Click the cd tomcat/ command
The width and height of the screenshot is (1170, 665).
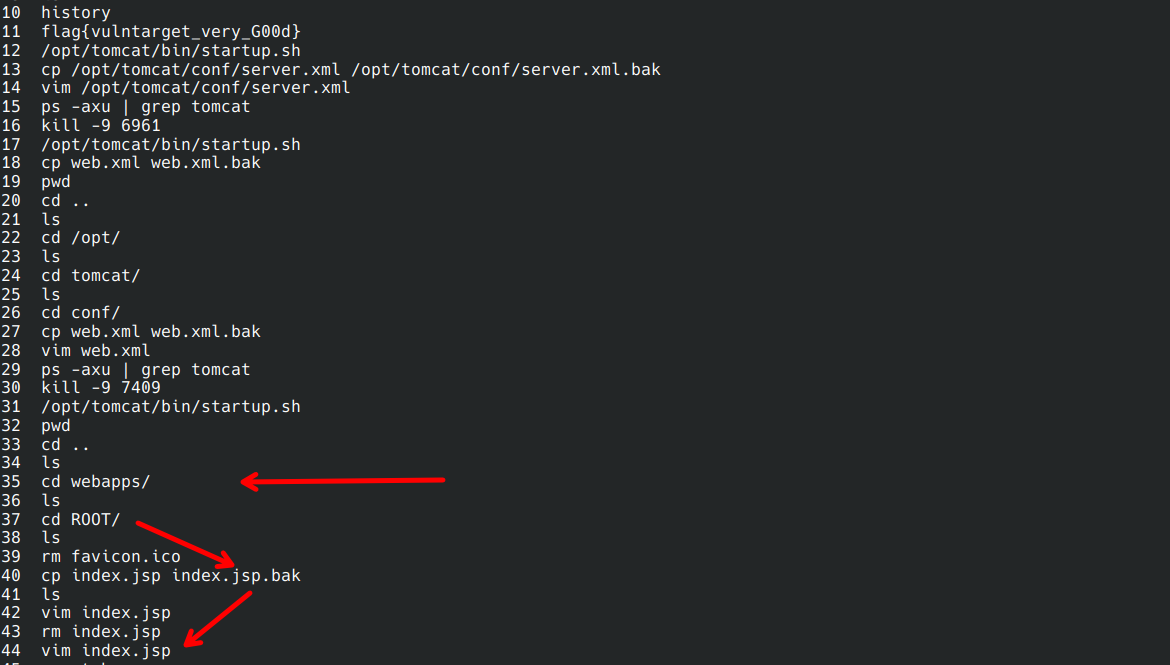tap(91, 275)
